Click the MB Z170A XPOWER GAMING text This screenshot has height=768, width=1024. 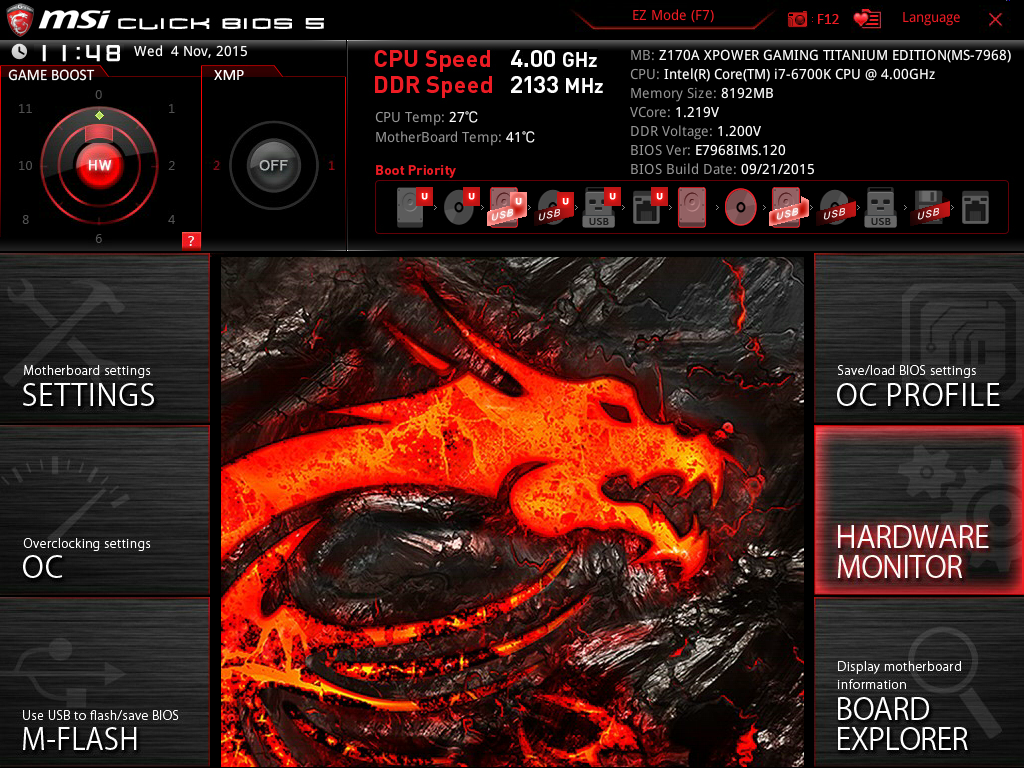coord(820,56)
